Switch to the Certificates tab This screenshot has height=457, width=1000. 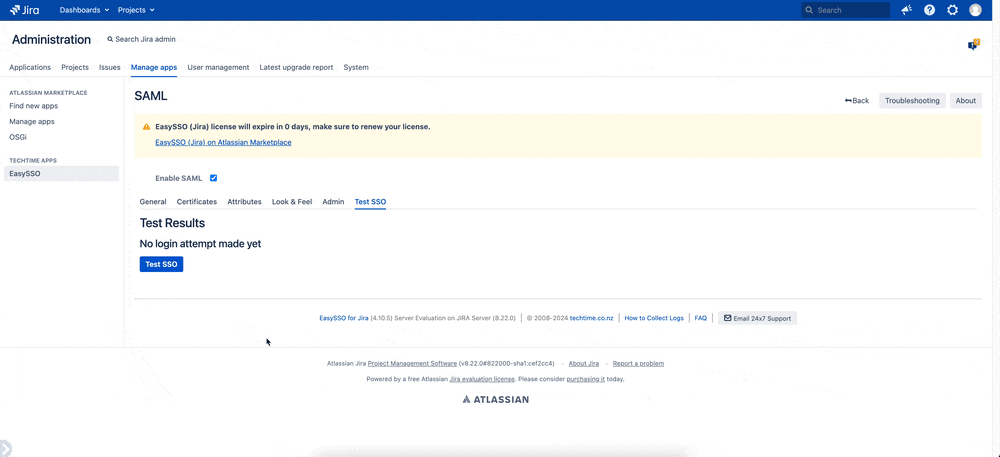click(197, 202)
